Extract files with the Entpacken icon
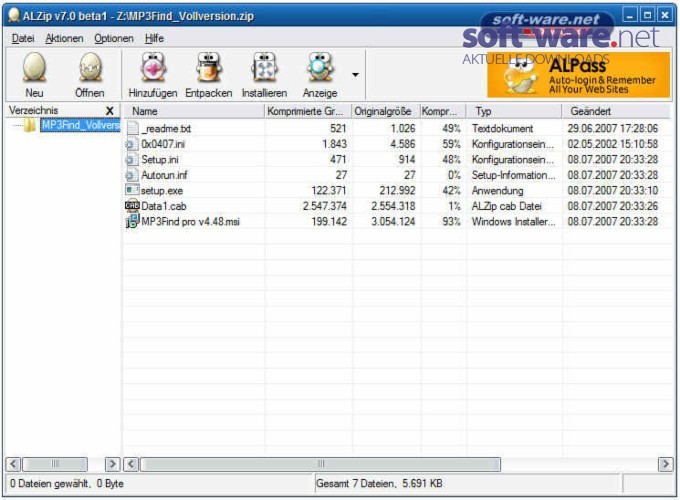Viewport: 680px width, 500px height. click(x=209, y=67)
